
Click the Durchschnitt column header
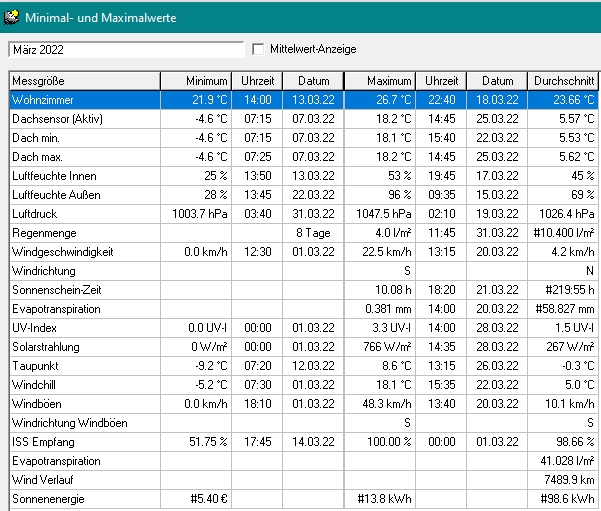[x=563, y=81]
